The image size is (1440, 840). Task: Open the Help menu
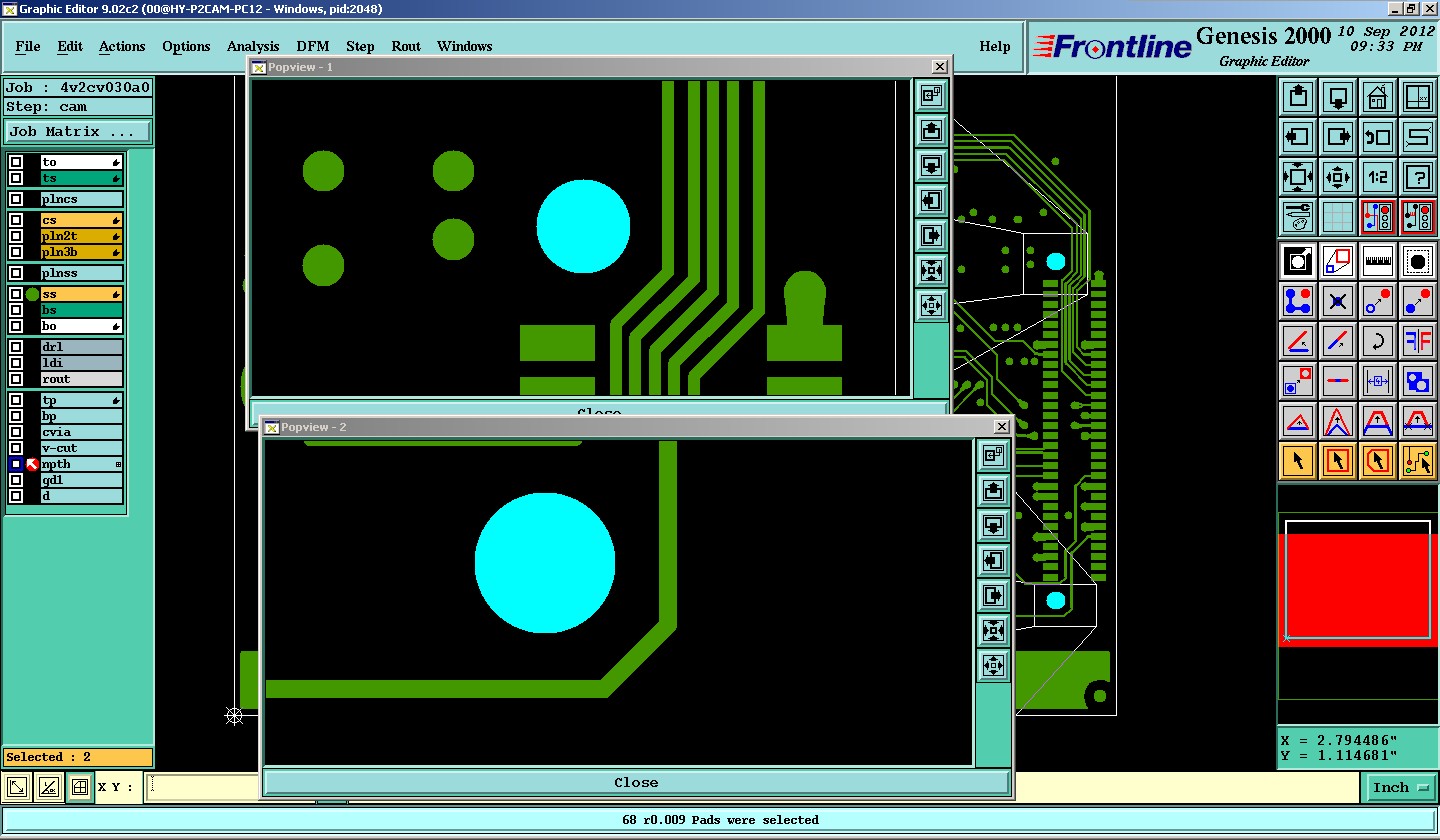point(994,46)
